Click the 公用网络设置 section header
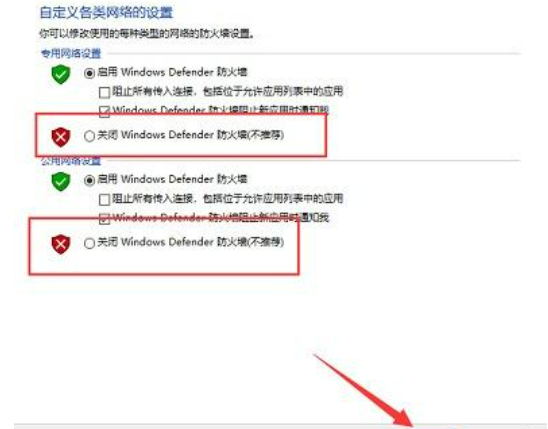This screenshot has width=548, height=429. point(71,161)
